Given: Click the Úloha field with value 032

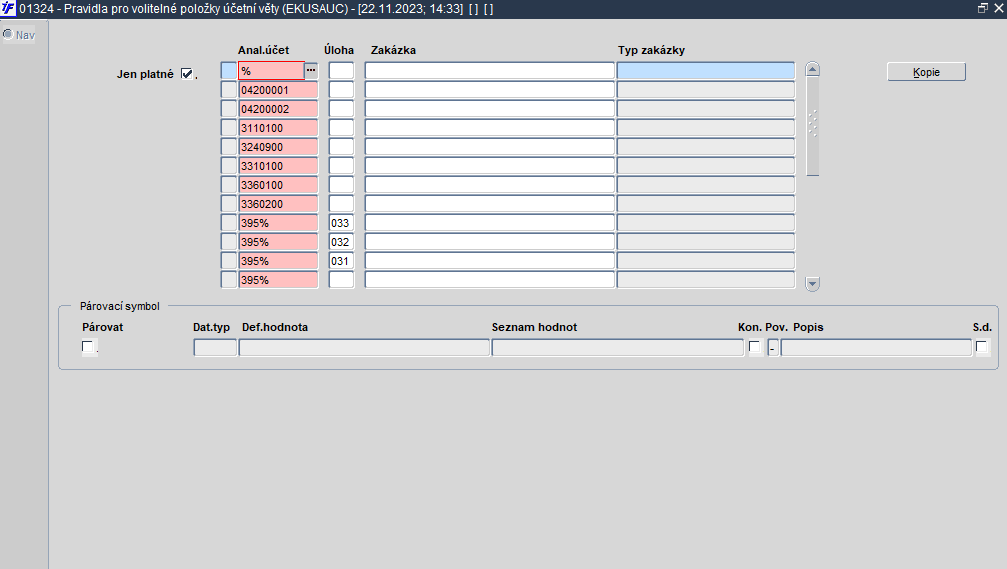Looking at the screenshot, I should tap(341, 242).
